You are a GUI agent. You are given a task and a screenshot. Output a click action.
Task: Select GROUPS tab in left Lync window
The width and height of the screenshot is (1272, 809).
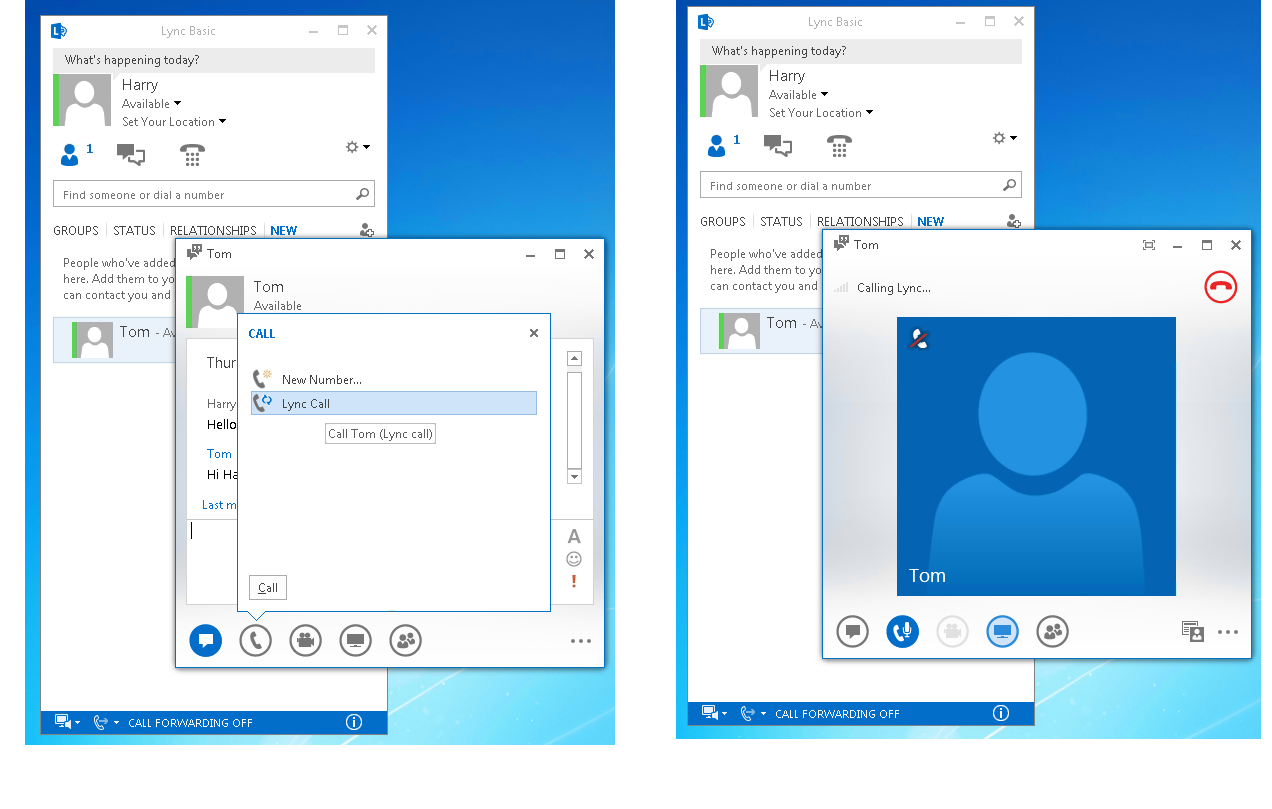point(76,231)
